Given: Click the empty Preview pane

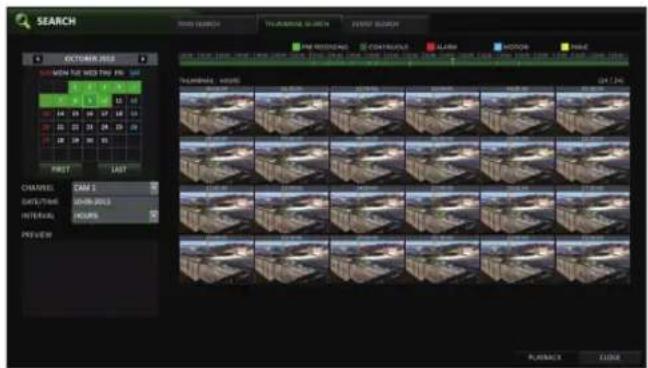Looking at the screenshot, I should [91, 278].
